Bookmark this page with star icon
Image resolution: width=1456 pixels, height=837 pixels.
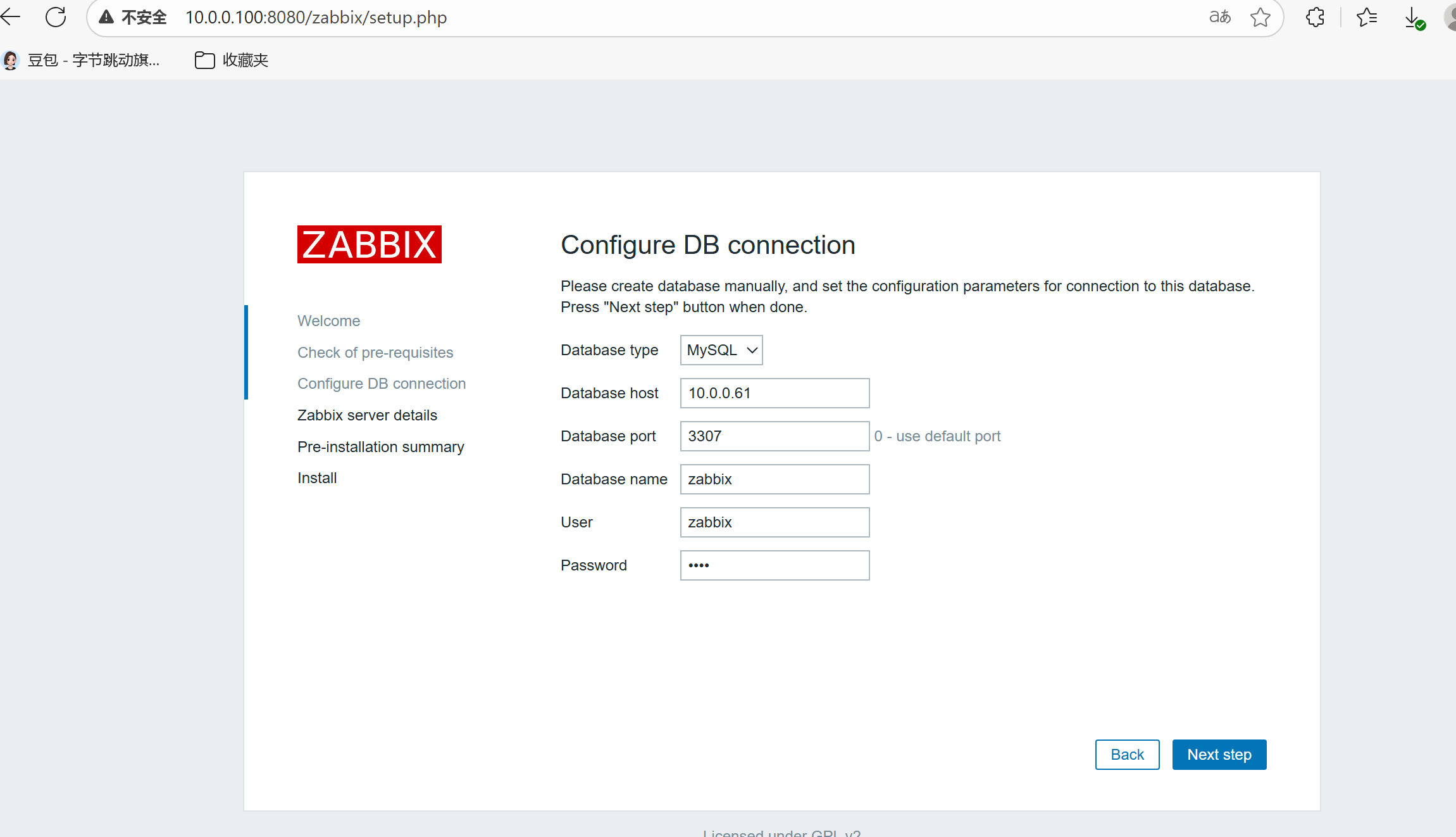[1260, 17]
